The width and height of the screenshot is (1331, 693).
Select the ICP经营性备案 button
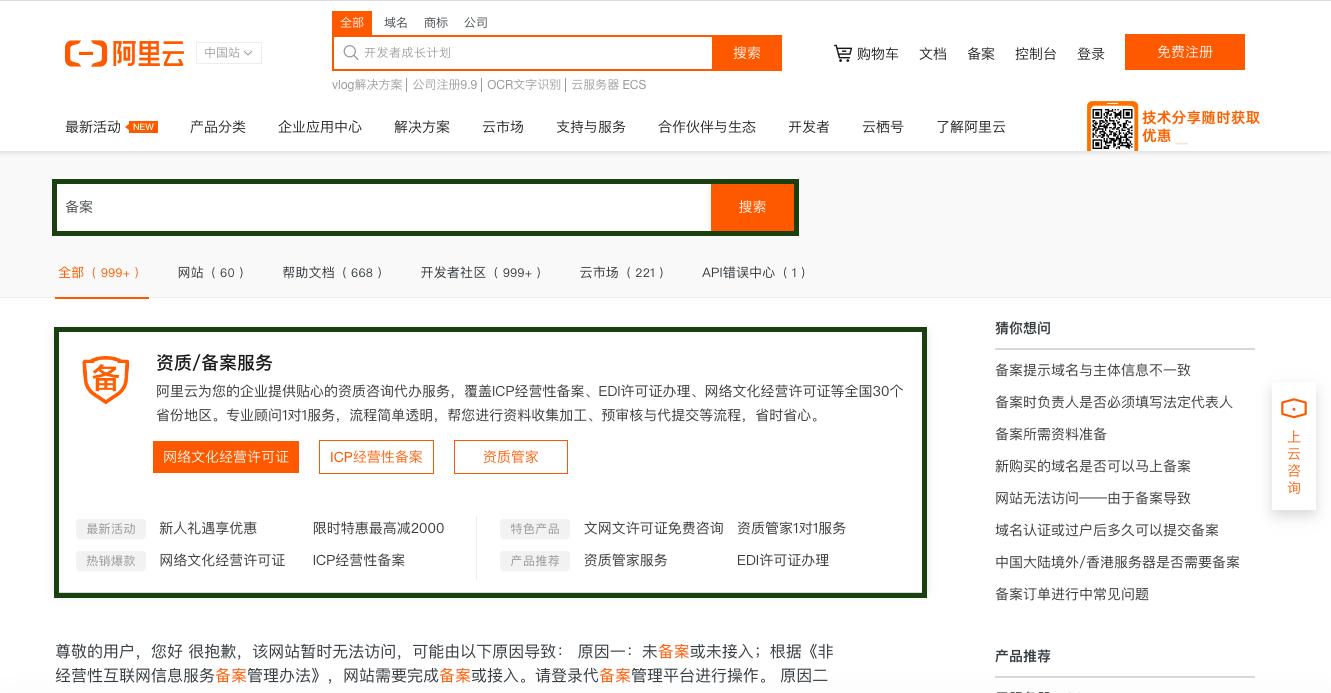coord(376,456)
